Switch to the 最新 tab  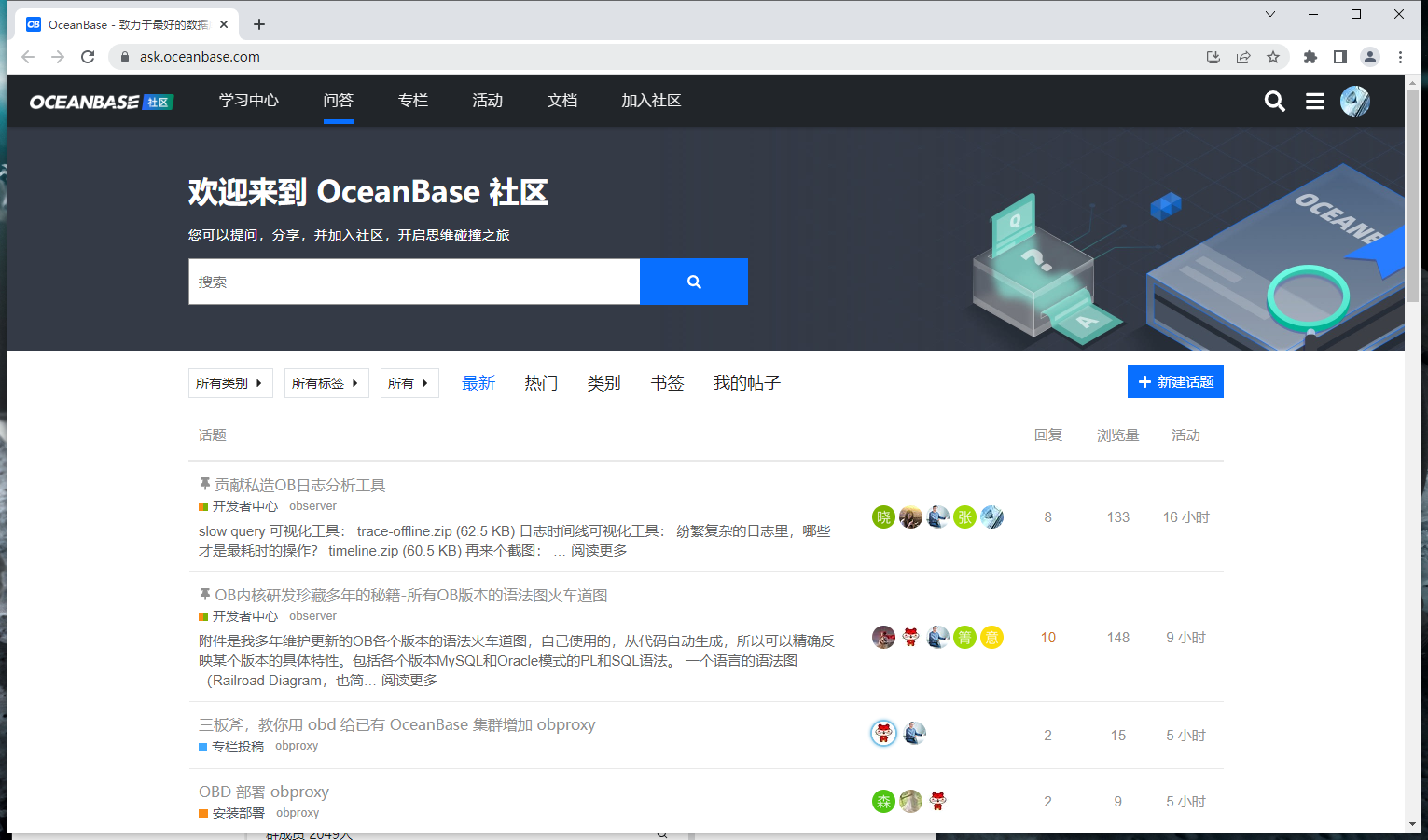pos(478,383)
